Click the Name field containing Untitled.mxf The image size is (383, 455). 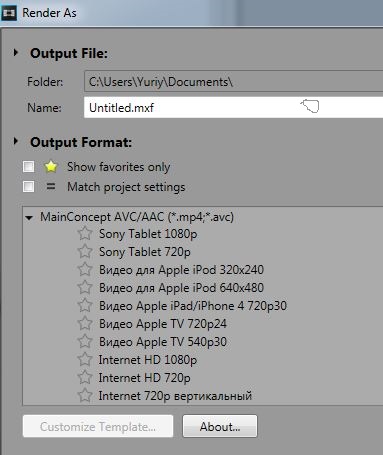pyautogui.click(x=233, y=107)
